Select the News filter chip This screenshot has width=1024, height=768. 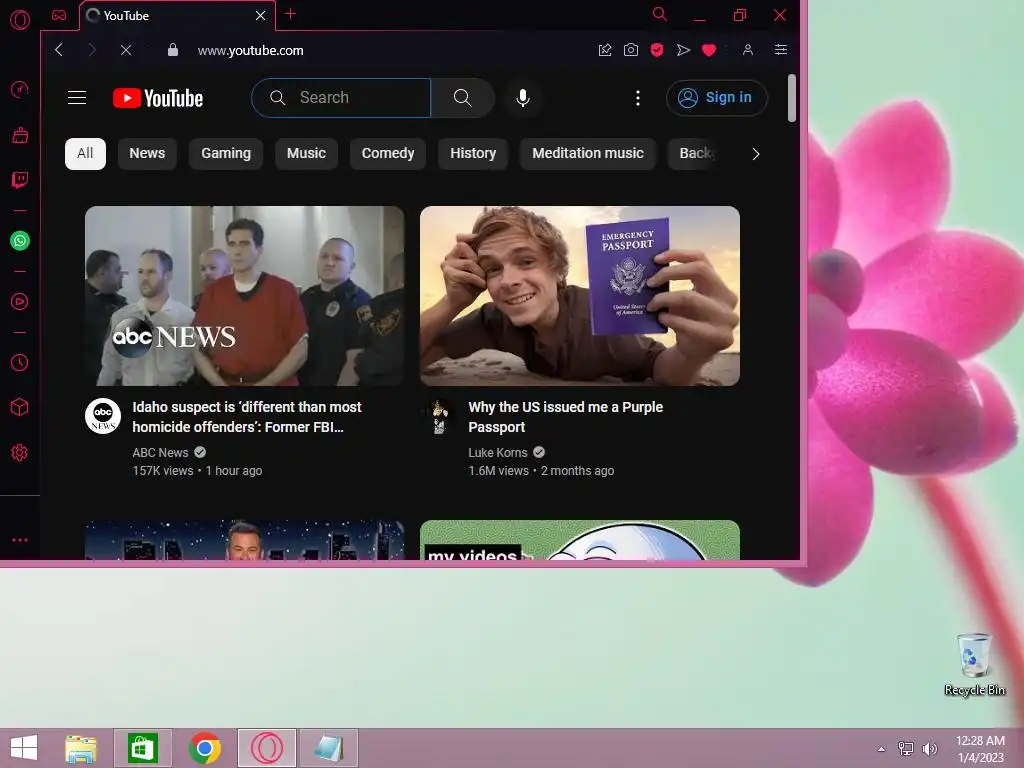click(x=147, y=153)
